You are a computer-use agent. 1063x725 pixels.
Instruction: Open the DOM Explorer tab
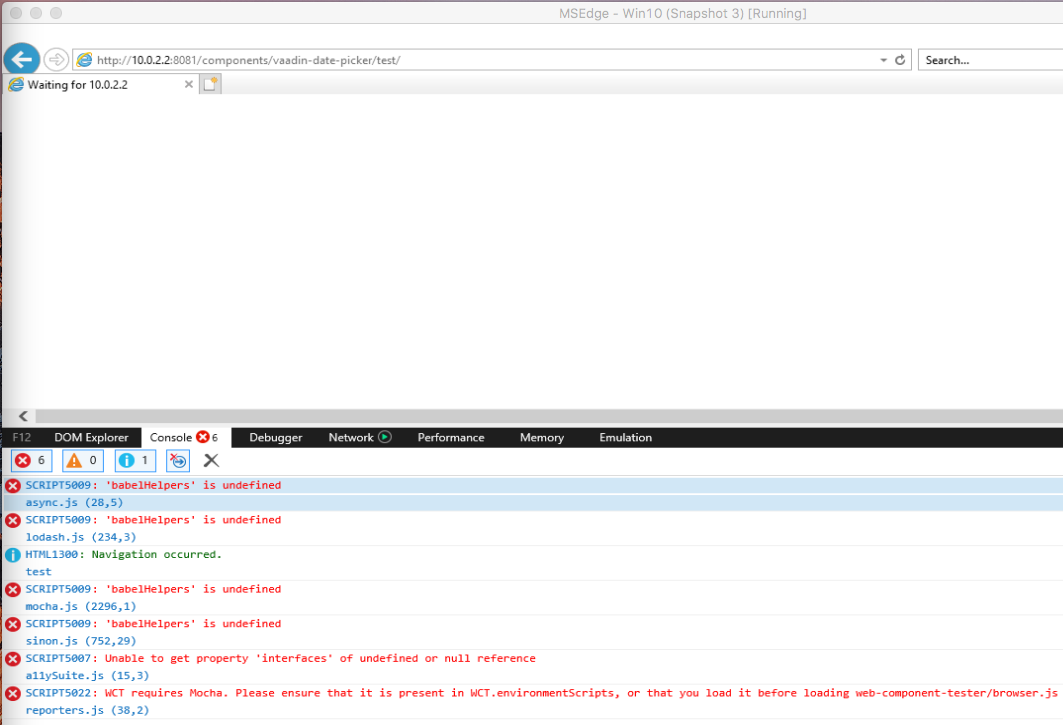point(91,437)
